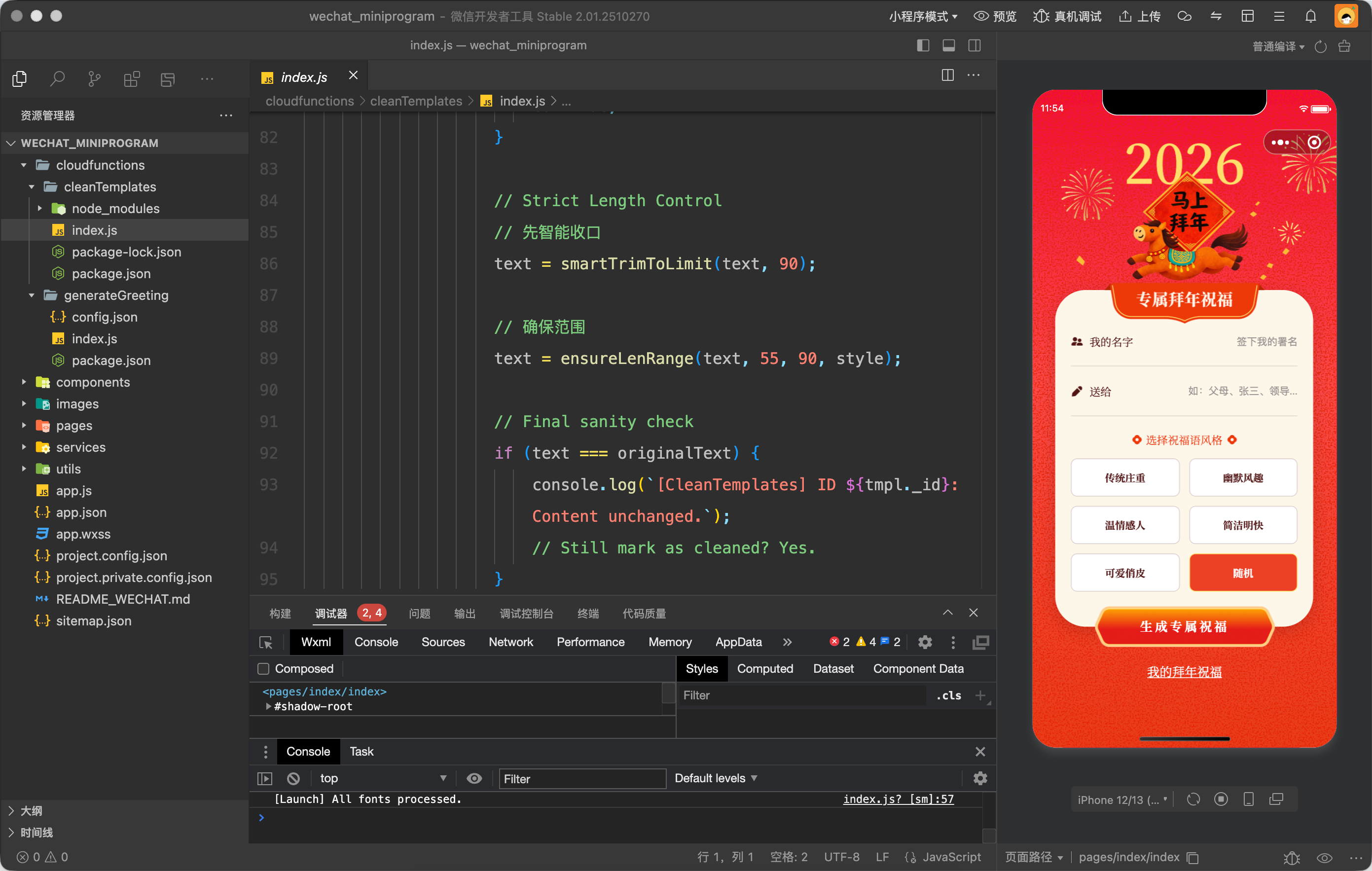Expand the components folder

93,382
